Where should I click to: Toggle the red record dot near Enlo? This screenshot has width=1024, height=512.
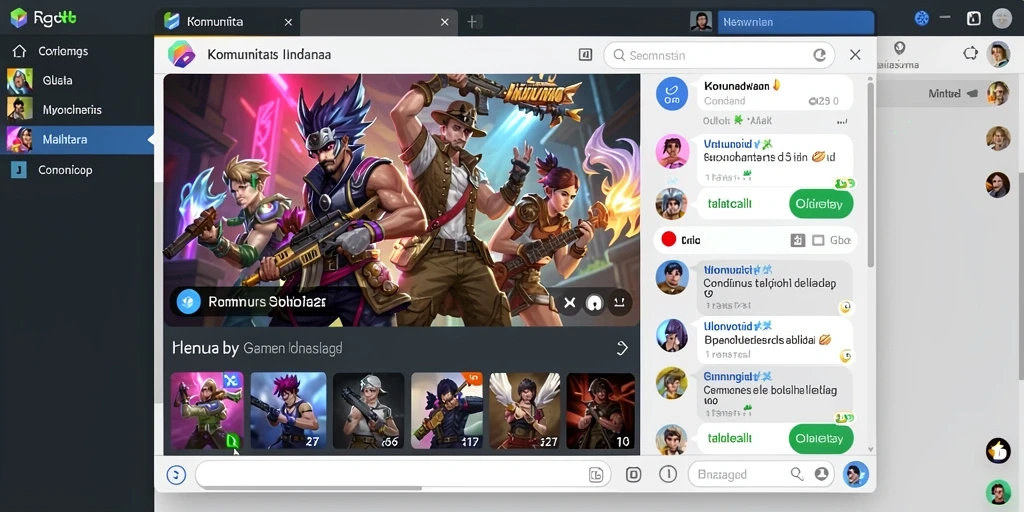pyautogui.click(x=668, y=240)
